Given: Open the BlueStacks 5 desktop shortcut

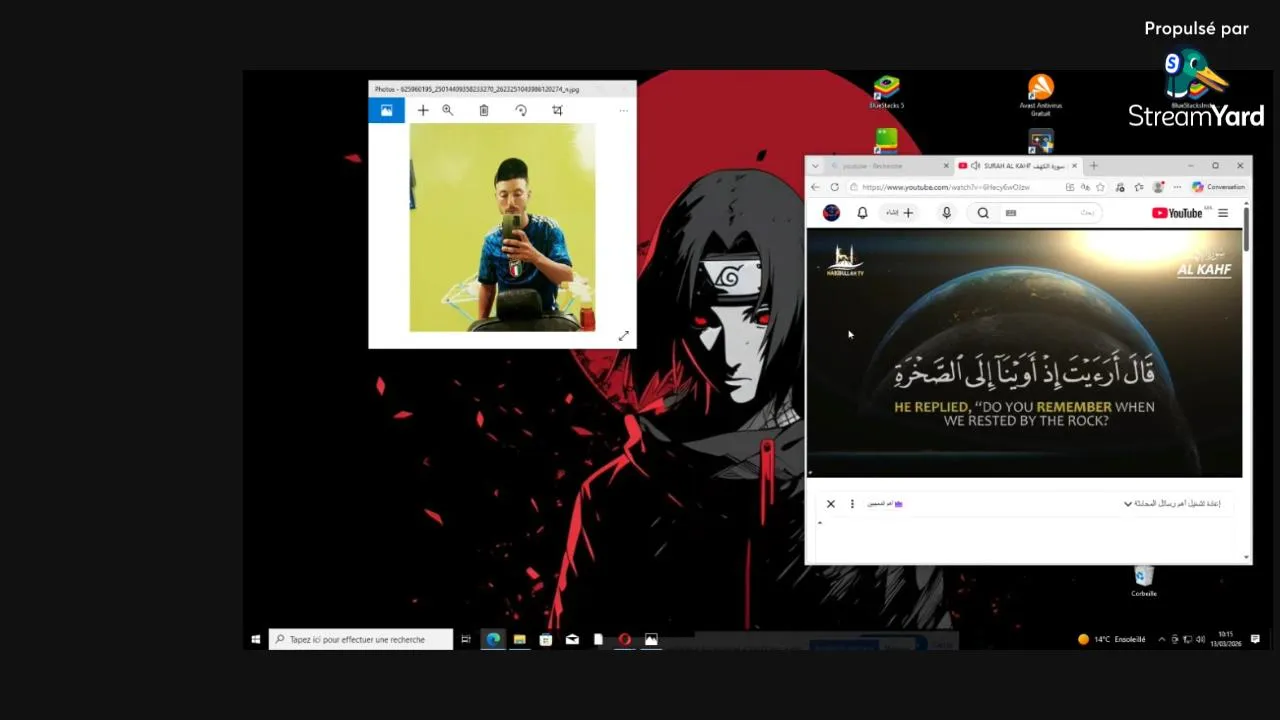Looking at the screenshot, I should point(886,92).
